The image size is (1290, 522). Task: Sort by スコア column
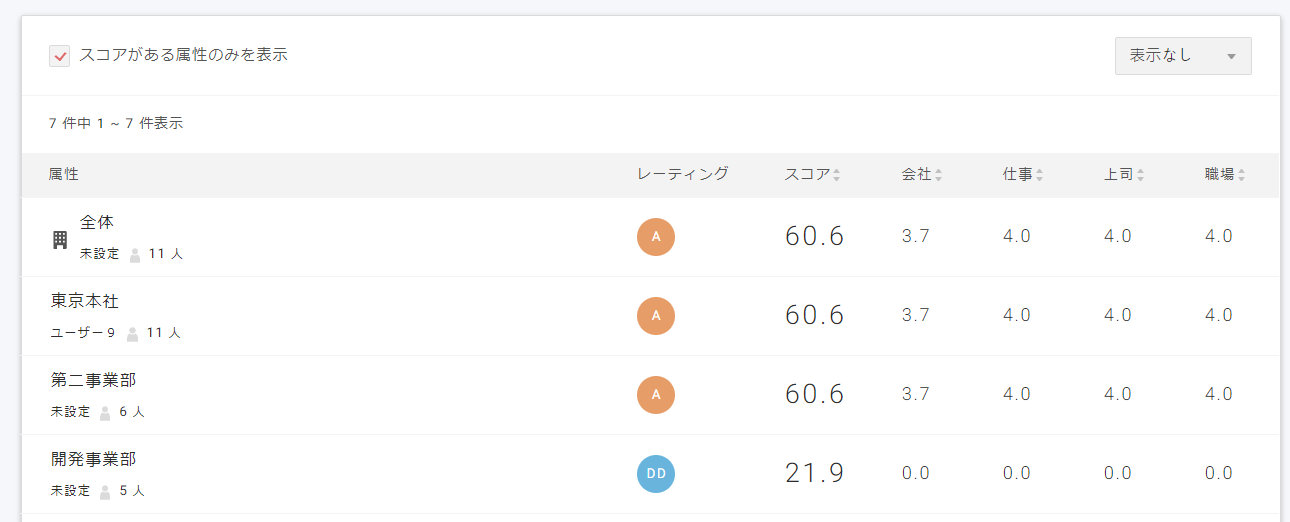(x=812, y=175)
